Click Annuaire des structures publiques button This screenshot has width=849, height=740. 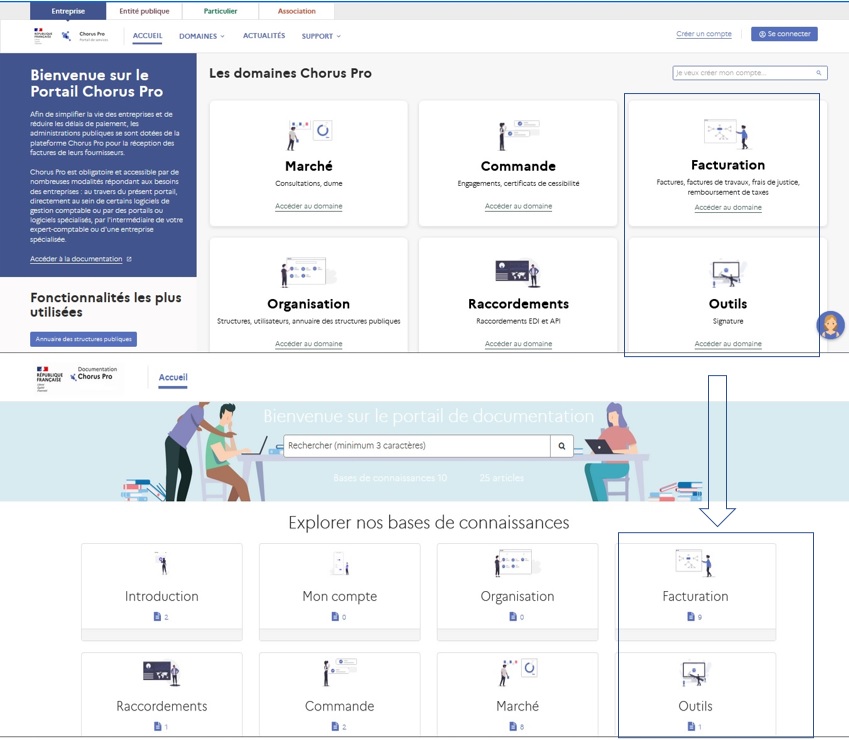coord(83,339)
